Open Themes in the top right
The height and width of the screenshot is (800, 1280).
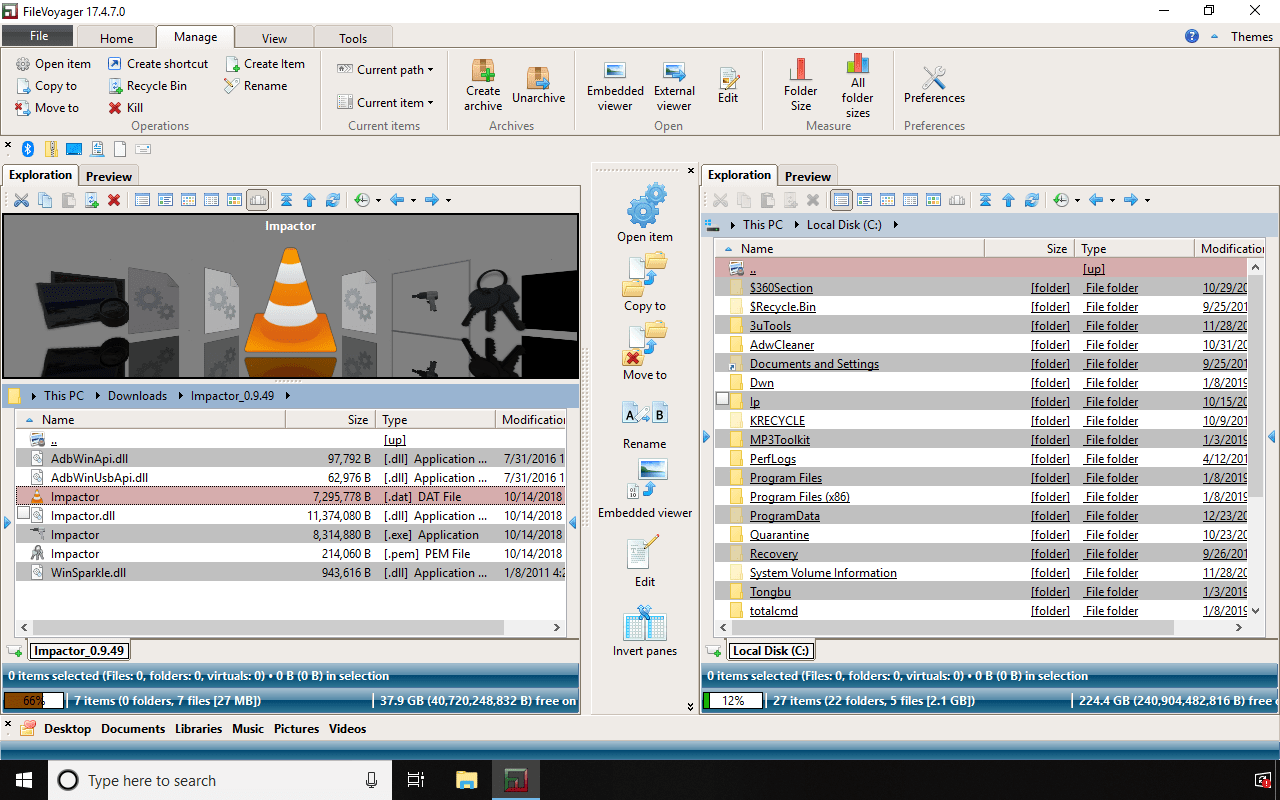coord(1252,36)
